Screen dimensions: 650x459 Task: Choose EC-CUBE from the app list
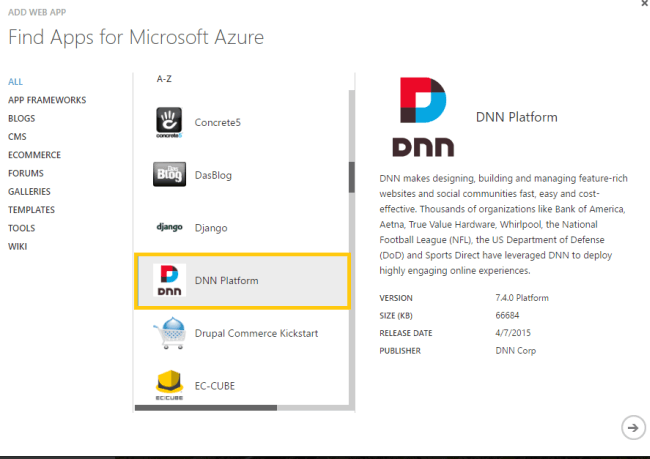pyautogui.click(x=241, y=385)
